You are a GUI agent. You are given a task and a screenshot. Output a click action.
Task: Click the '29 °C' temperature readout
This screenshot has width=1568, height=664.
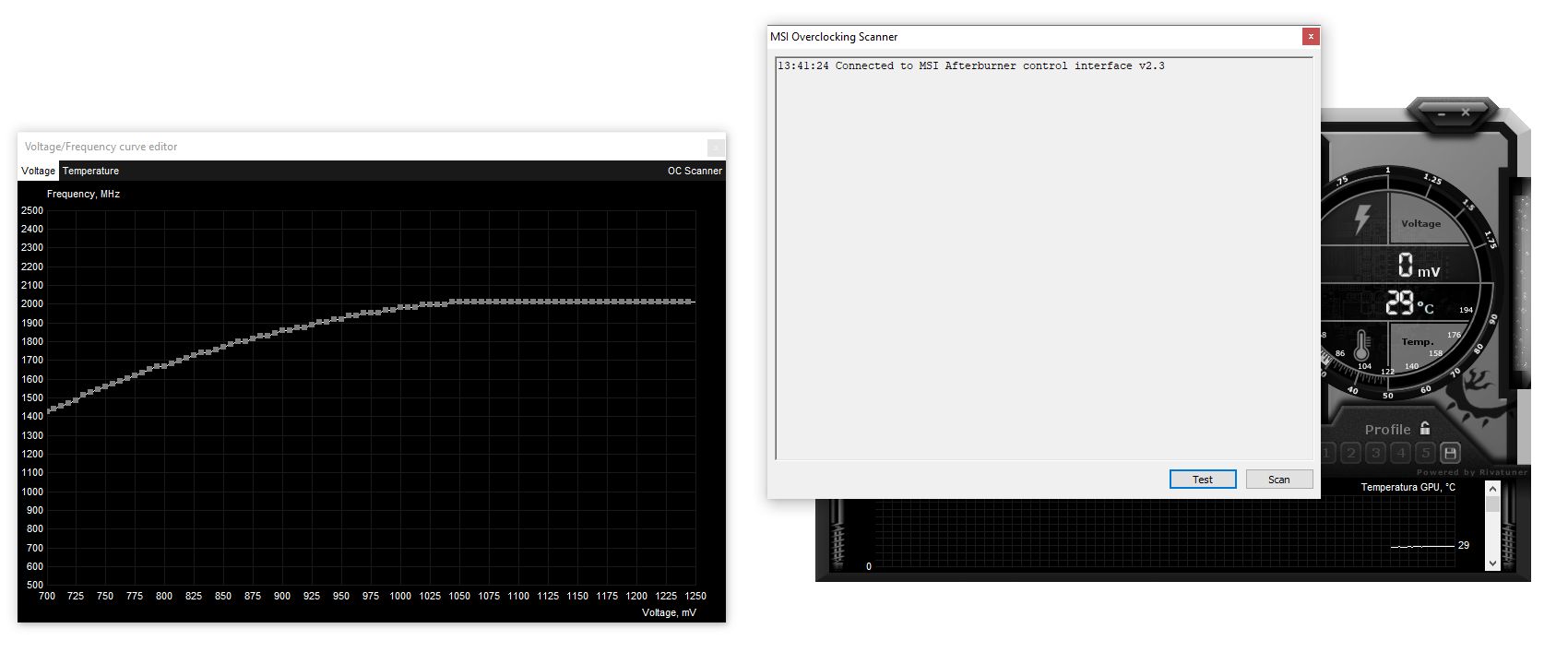coord(1409,303)
